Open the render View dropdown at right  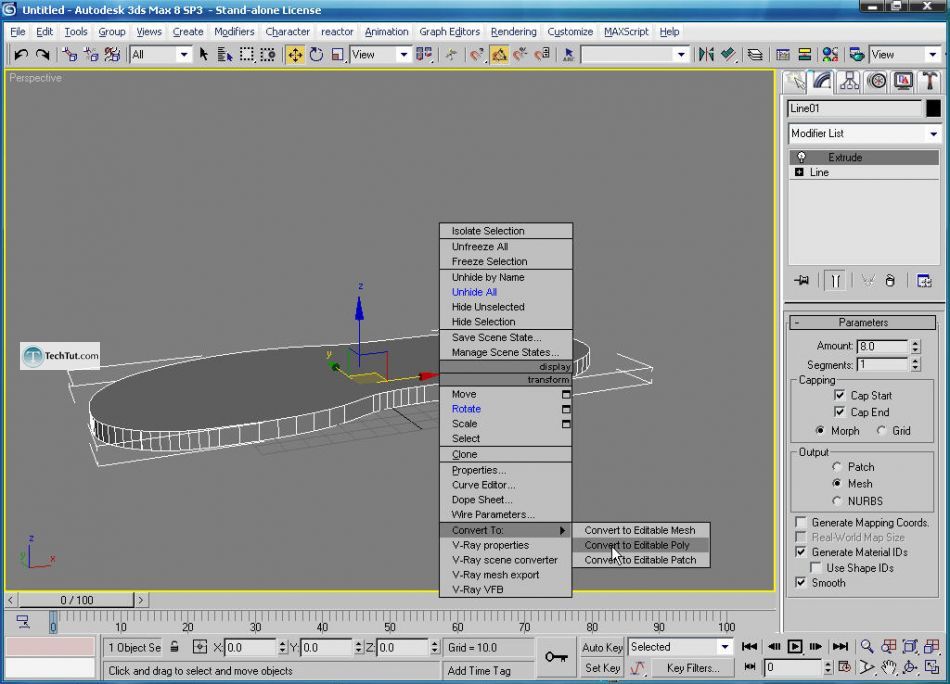click(x=905, y=55)
